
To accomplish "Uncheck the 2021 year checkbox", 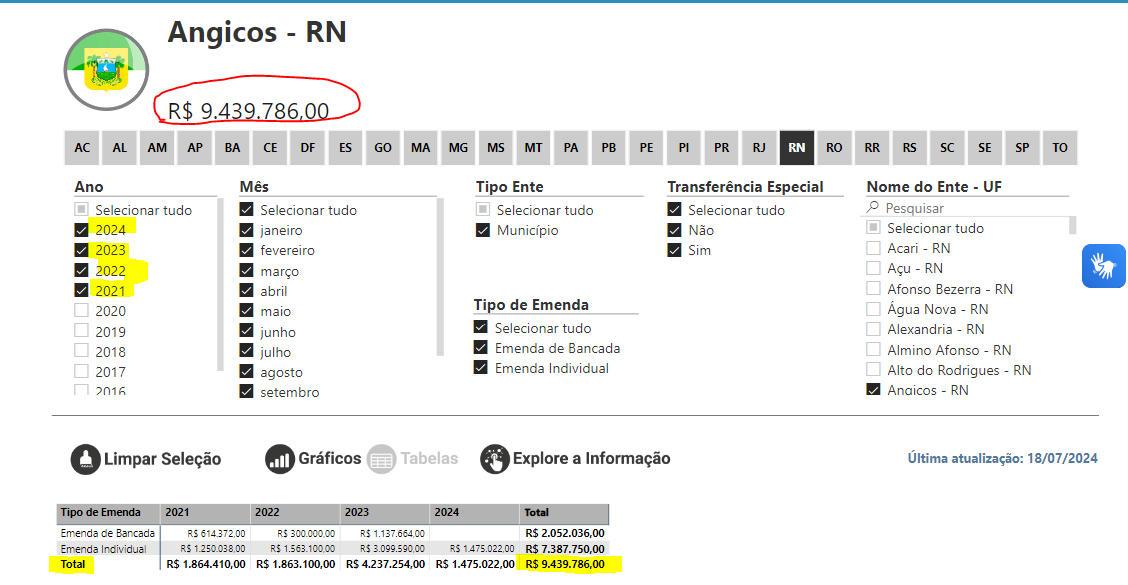I will click(x=81, y=290).
